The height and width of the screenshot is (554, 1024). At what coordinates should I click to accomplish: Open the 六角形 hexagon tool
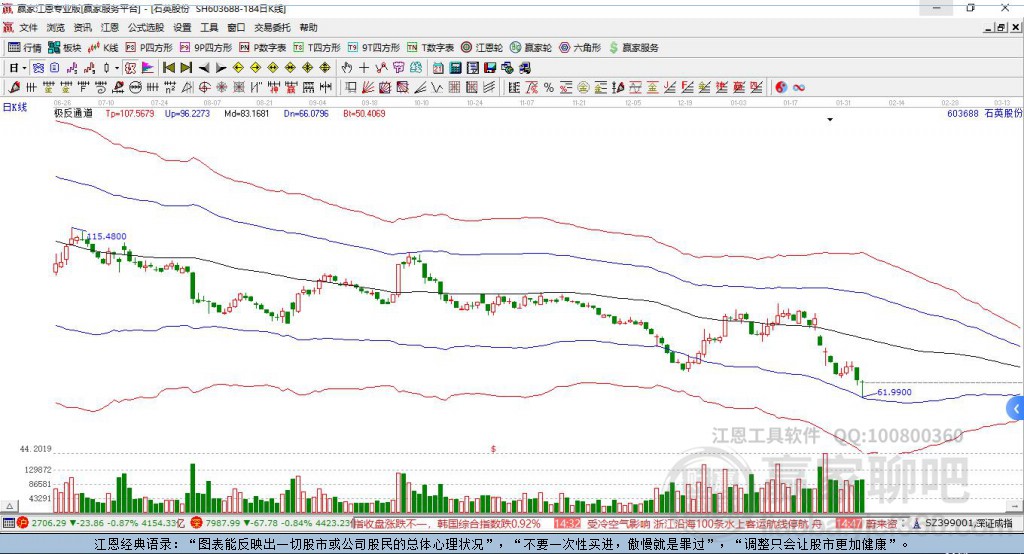coord(580,48)
